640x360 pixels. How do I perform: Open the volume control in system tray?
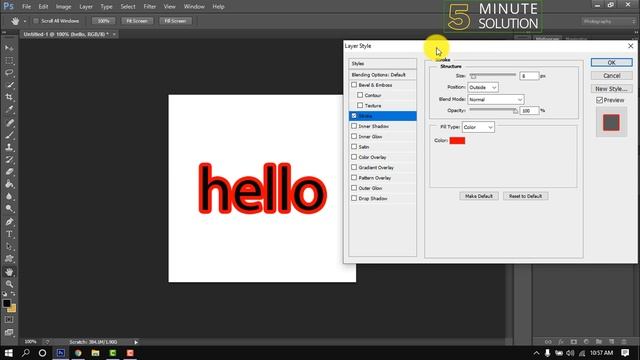click(570, 353)
